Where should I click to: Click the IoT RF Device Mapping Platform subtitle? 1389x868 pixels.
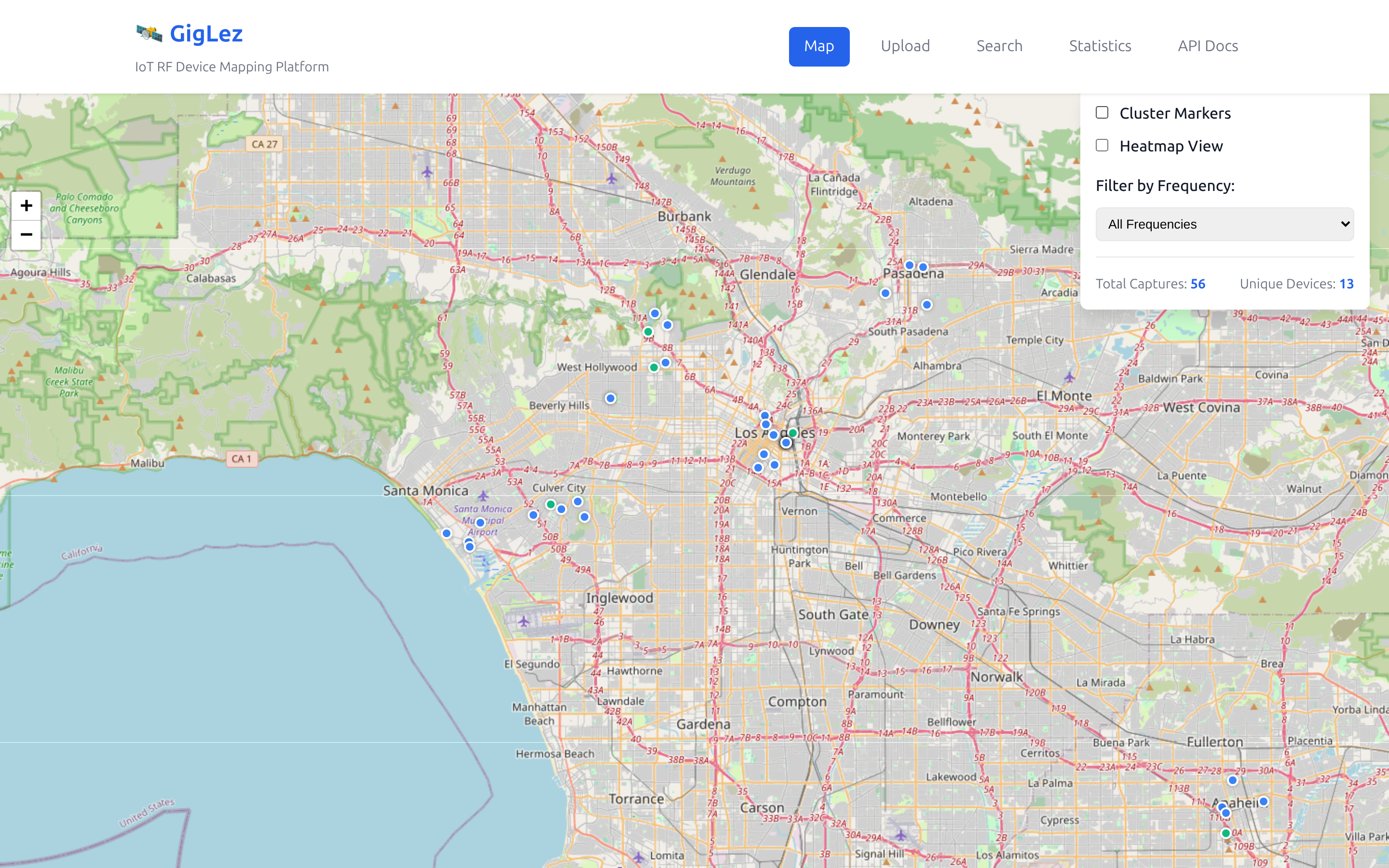(232, 67)
